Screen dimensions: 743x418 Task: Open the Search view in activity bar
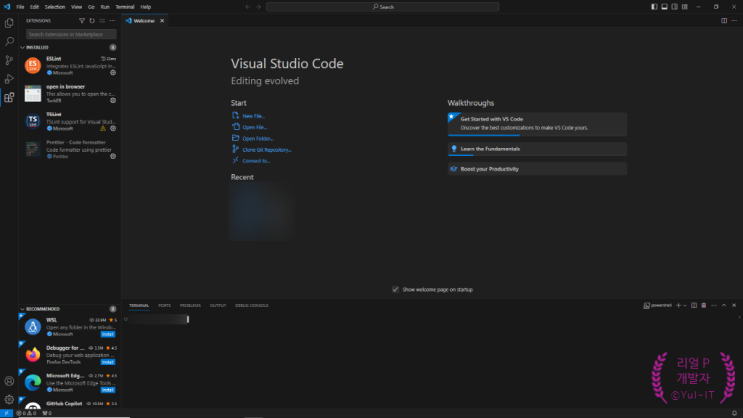click(x=9, y=42)
